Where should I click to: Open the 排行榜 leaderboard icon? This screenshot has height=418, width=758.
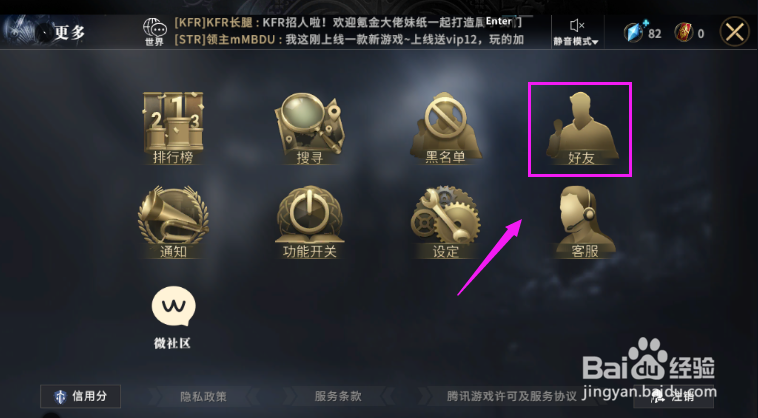click(173, 128)
